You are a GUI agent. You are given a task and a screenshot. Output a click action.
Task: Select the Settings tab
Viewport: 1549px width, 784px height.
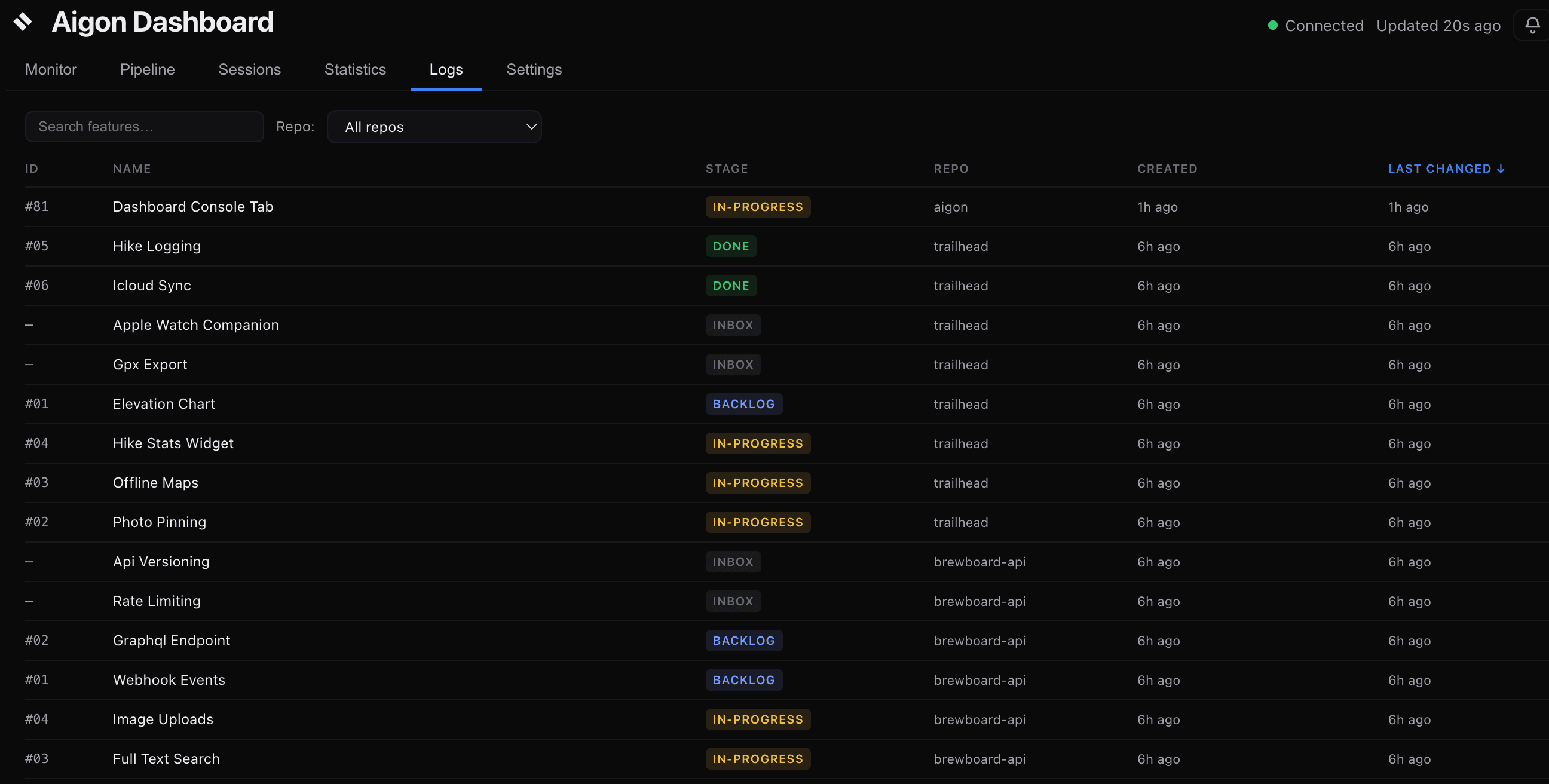coord(534,69)
